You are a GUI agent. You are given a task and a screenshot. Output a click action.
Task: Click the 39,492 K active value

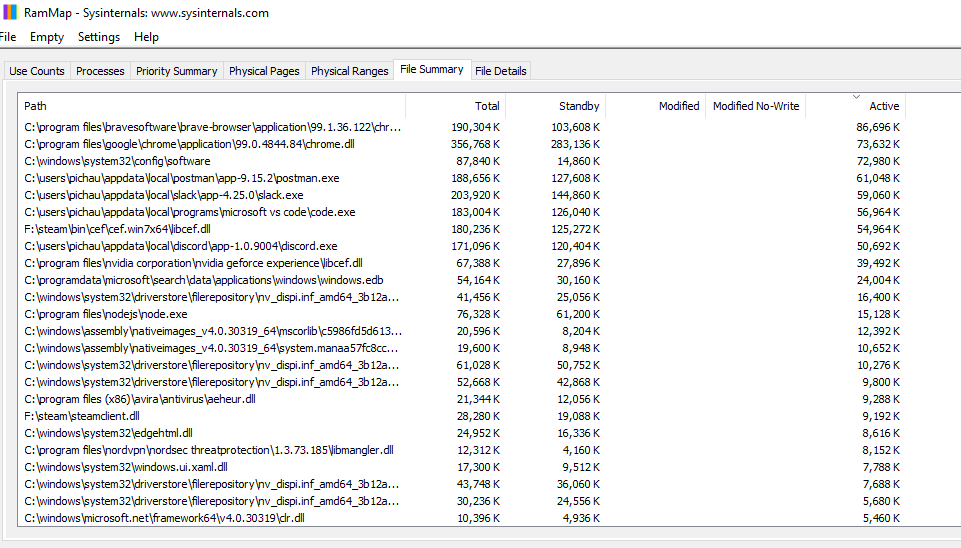pyautogui.click(x=878, y=264)
